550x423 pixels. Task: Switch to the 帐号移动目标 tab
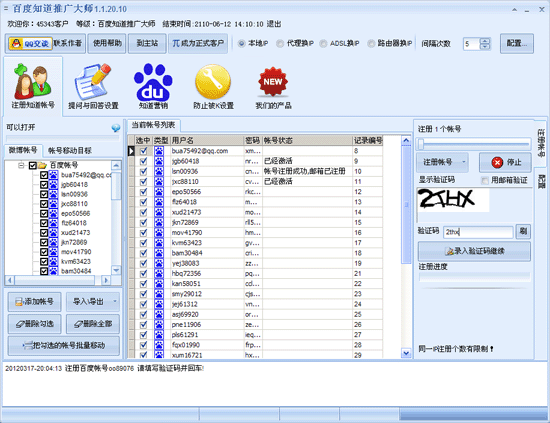point(69,151)
